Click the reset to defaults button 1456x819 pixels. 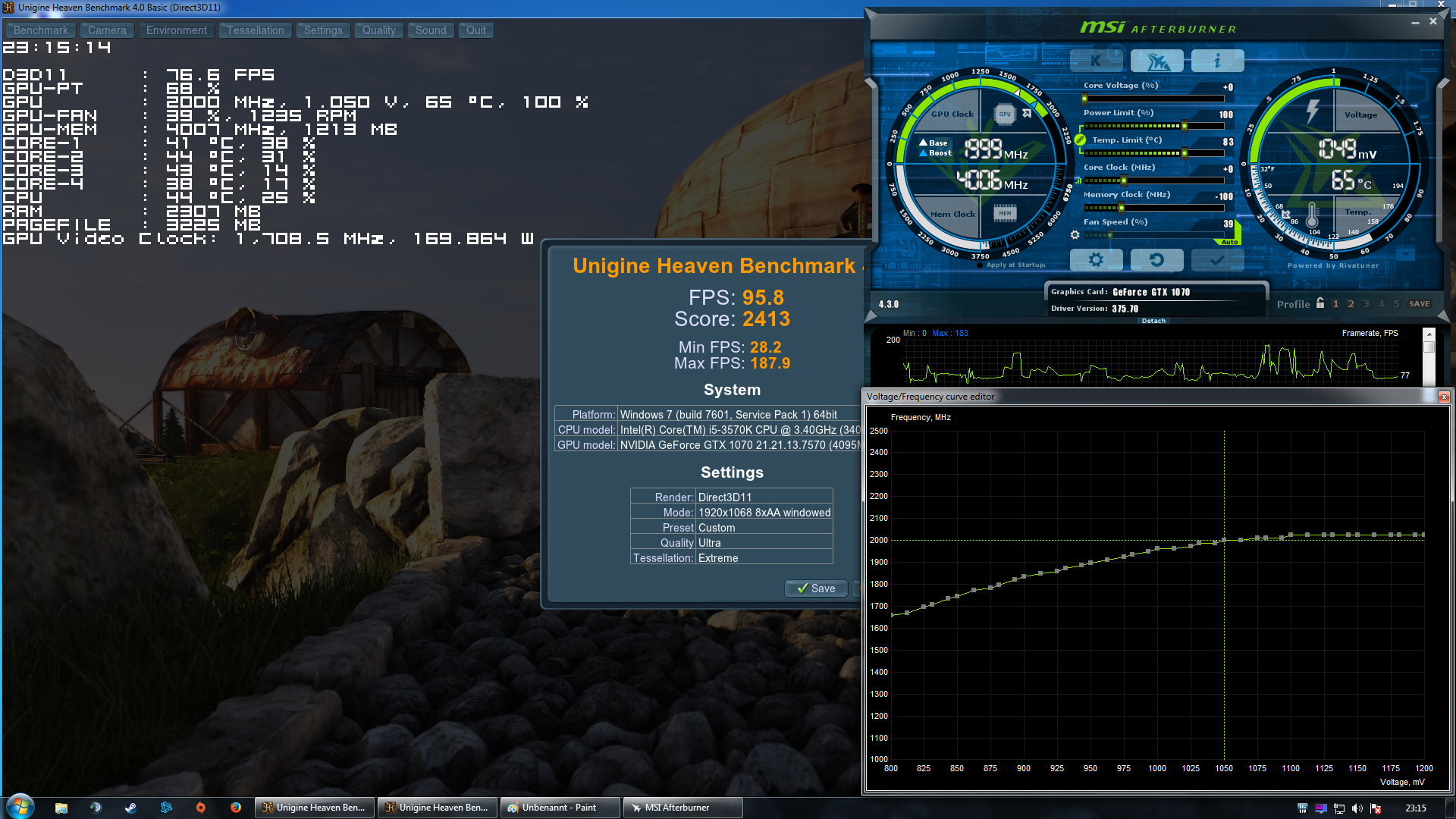click(1156, 260)
